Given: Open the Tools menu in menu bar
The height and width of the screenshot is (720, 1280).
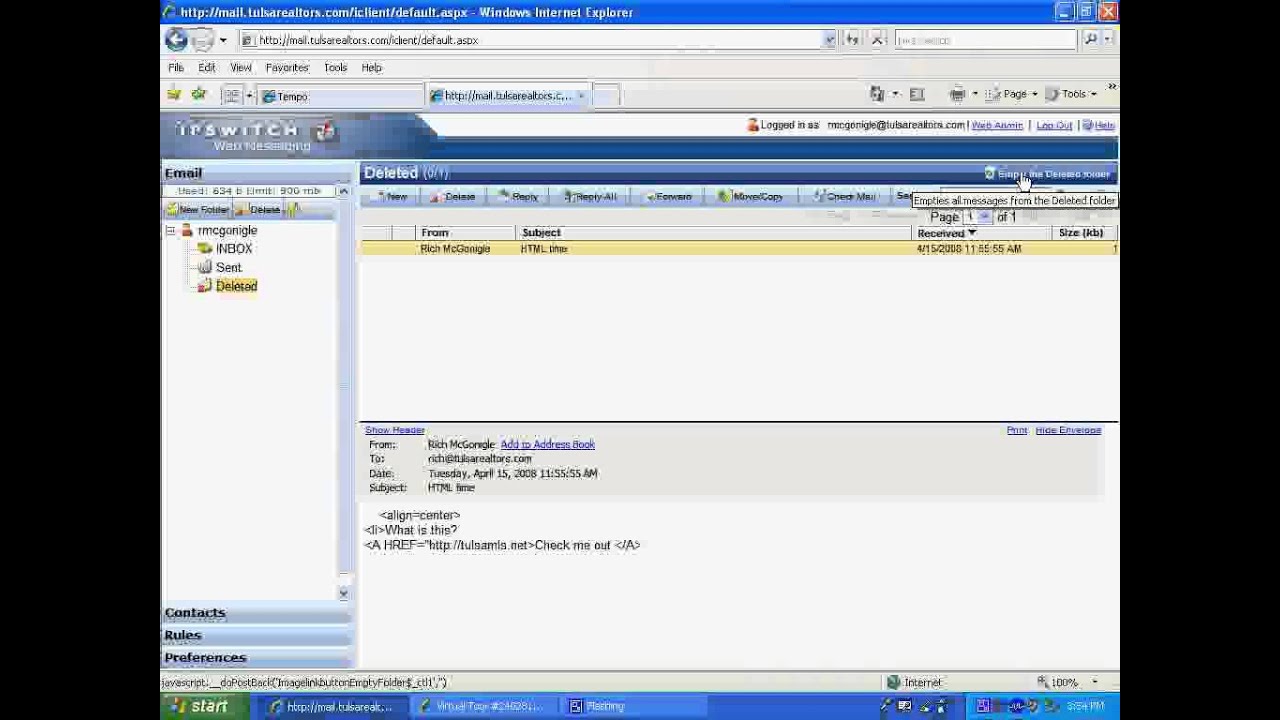Looking at the screenshot, I should (x=335, y=68).
